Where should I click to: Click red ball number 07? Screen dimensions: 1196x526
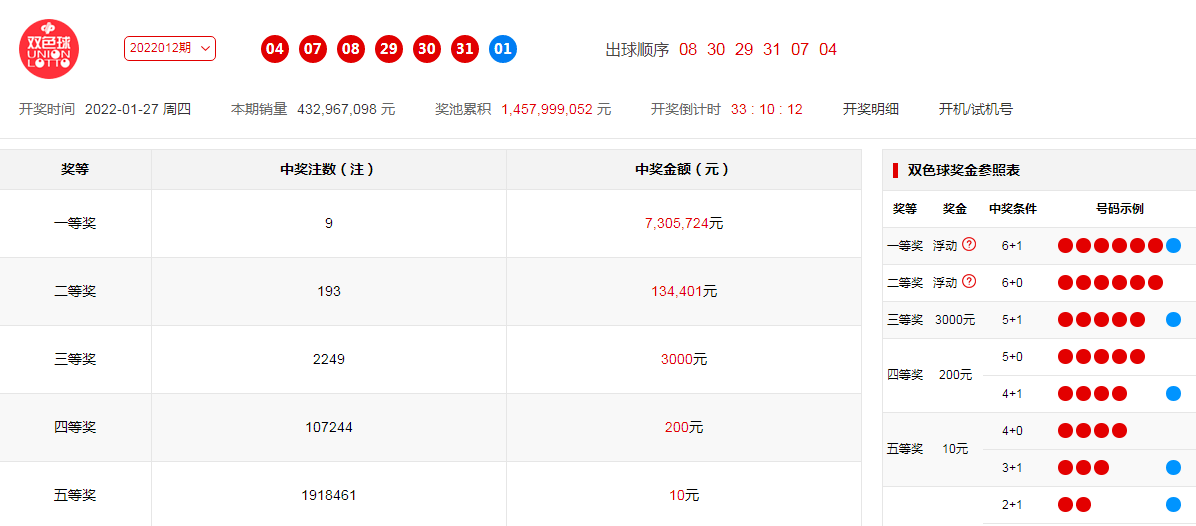[x=313, y=50]
